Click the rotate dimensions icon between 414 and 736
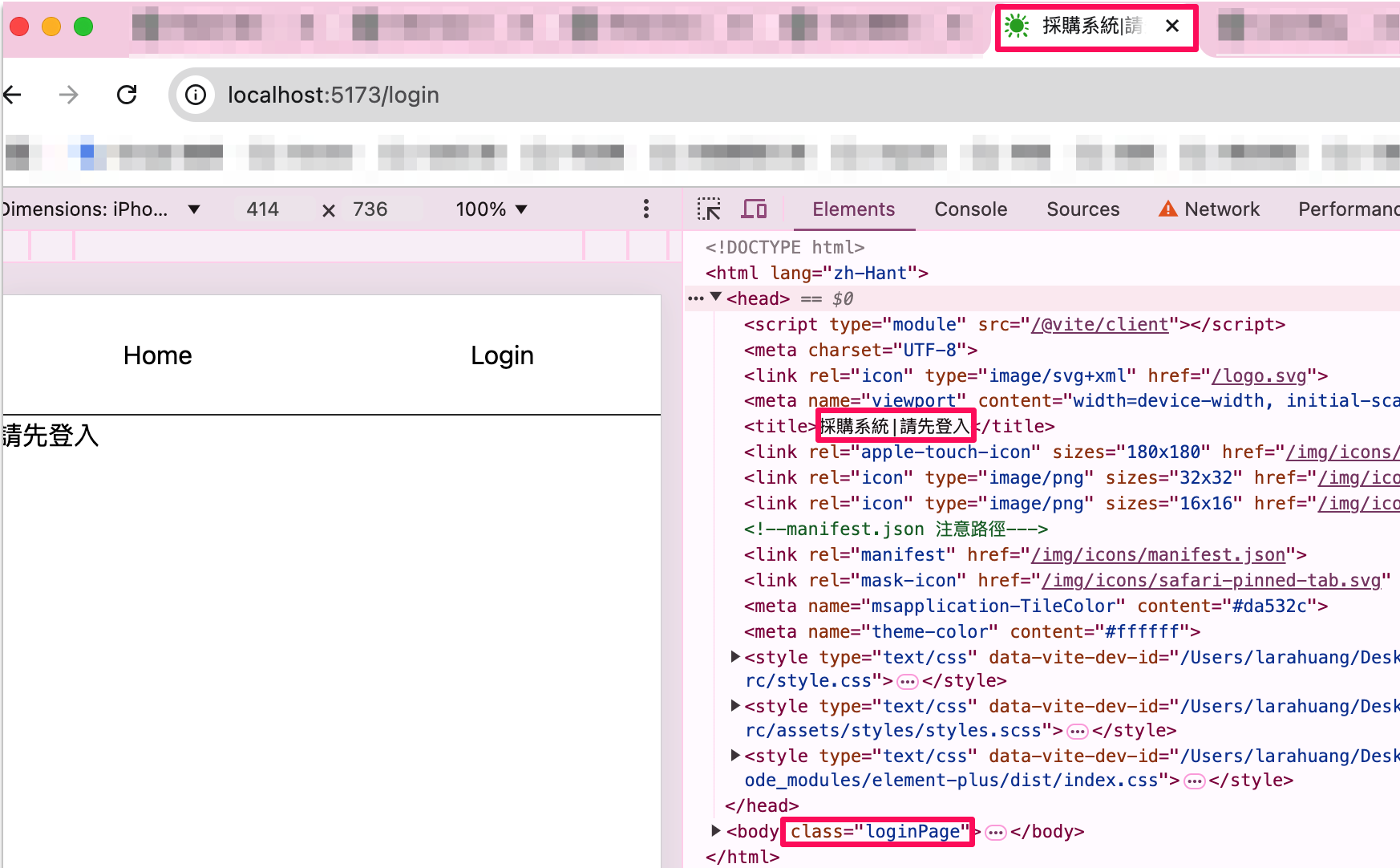The height and width of the screenshot is (868, 1400). click(x=328, y=210)
